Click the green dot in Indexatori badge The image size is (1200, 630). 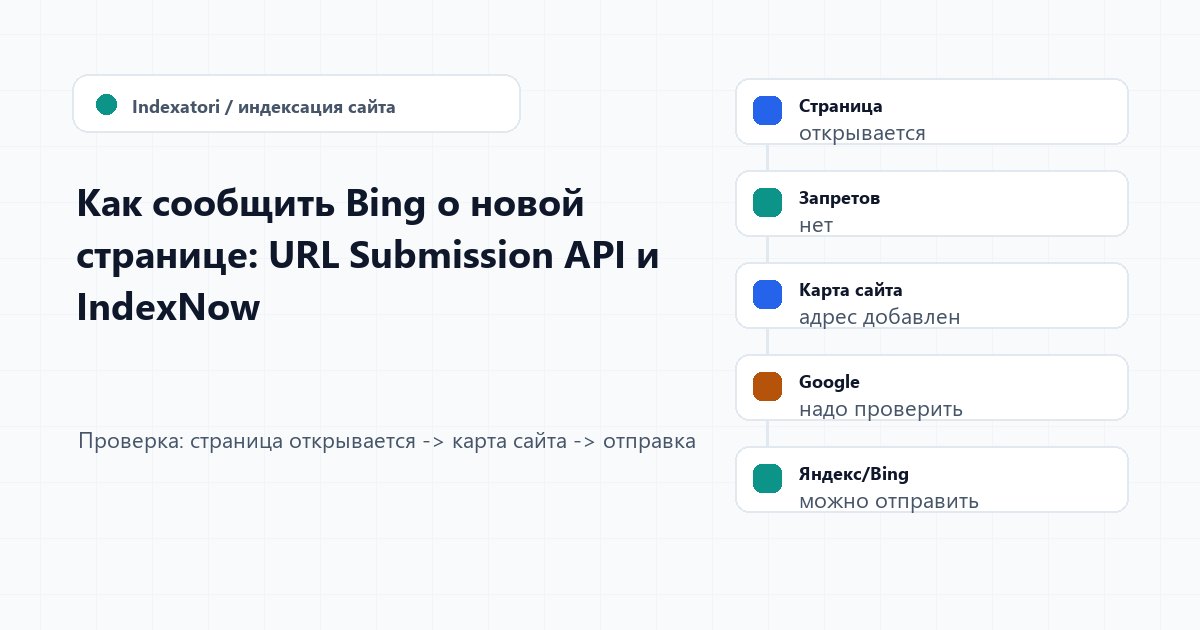[106, 104]
